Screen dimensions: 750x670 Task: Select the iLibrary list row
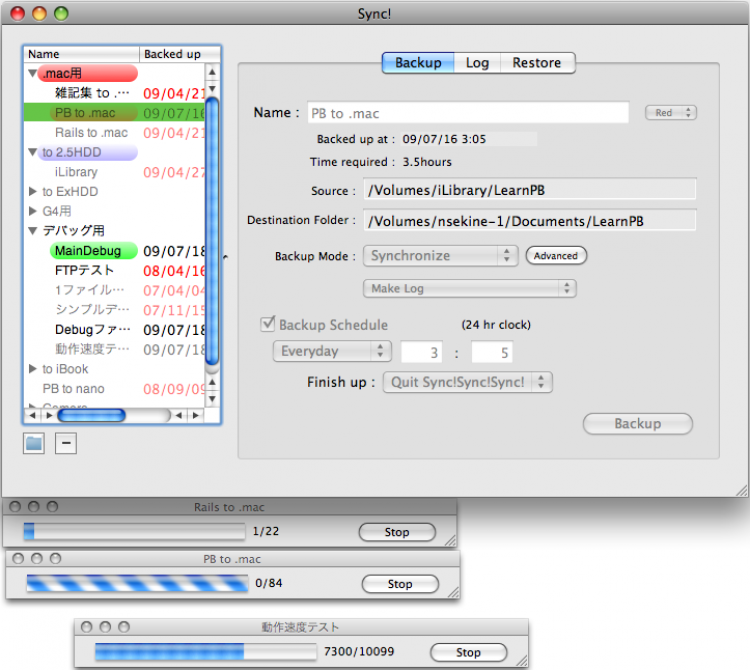point(114,172)
